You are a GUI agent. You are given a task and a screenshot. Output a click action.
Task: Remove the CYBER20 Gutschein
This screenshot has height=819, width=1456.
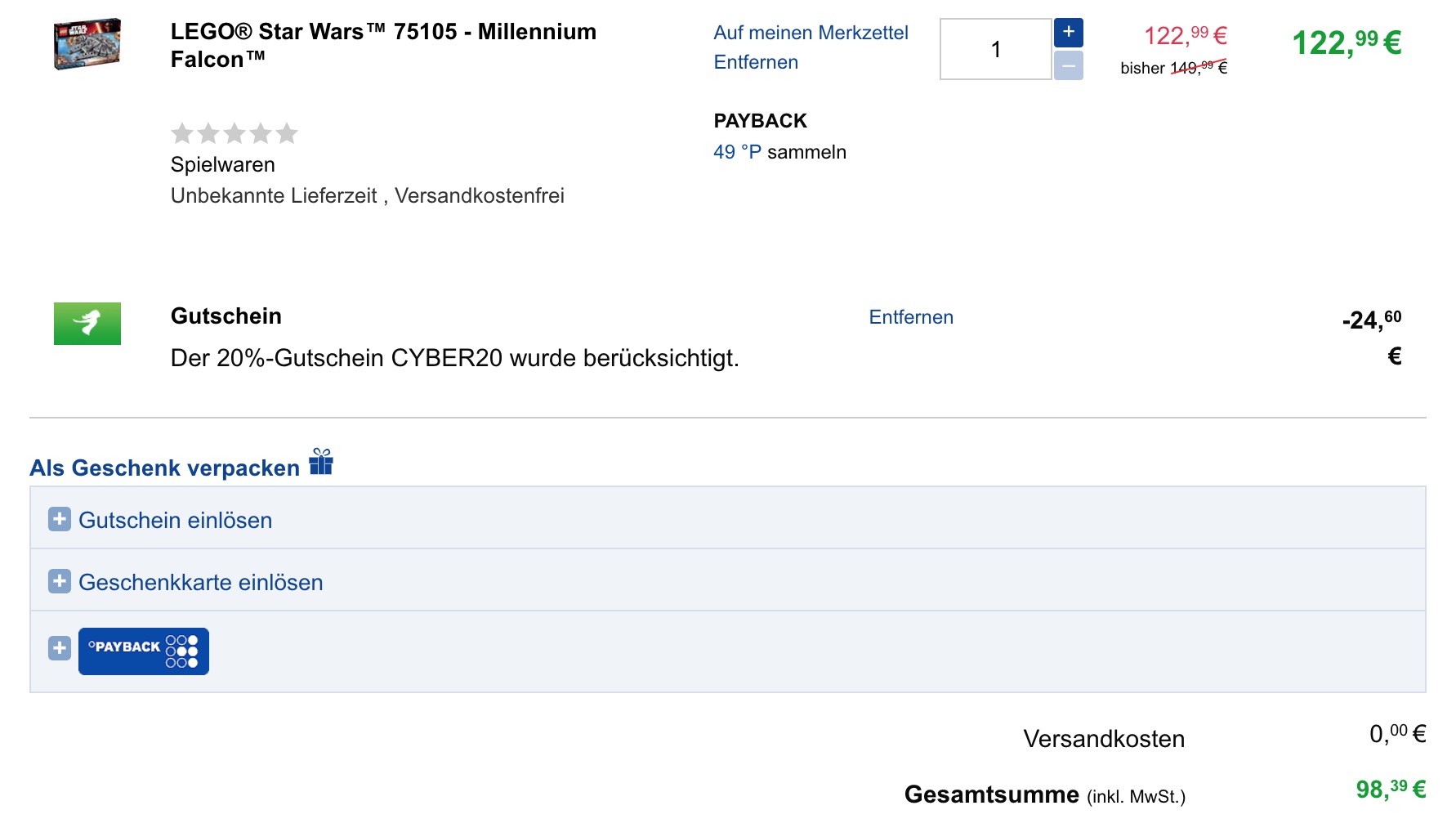[x=911, y=317]
